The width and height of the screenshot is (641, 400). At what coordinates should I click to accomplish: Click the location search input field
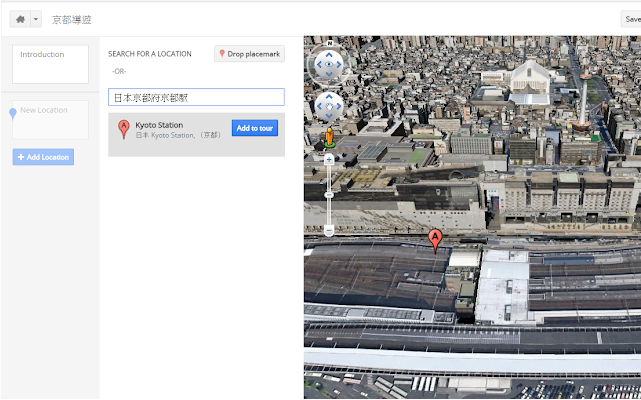(196, 98)
